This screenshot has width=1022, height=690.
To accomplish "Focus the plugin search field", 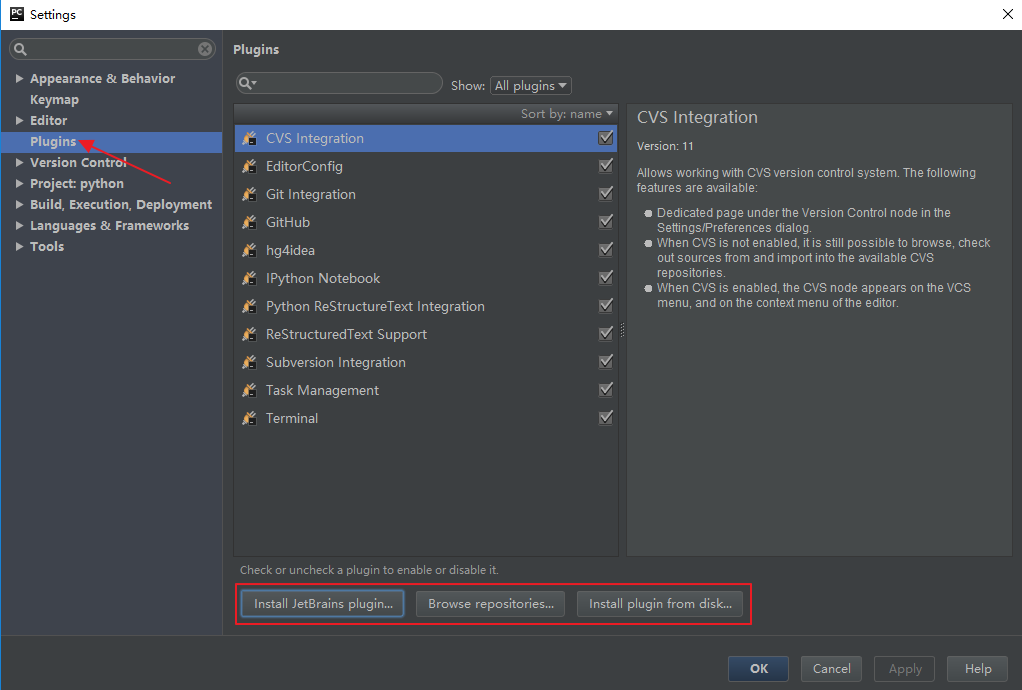I will point(339,83).
